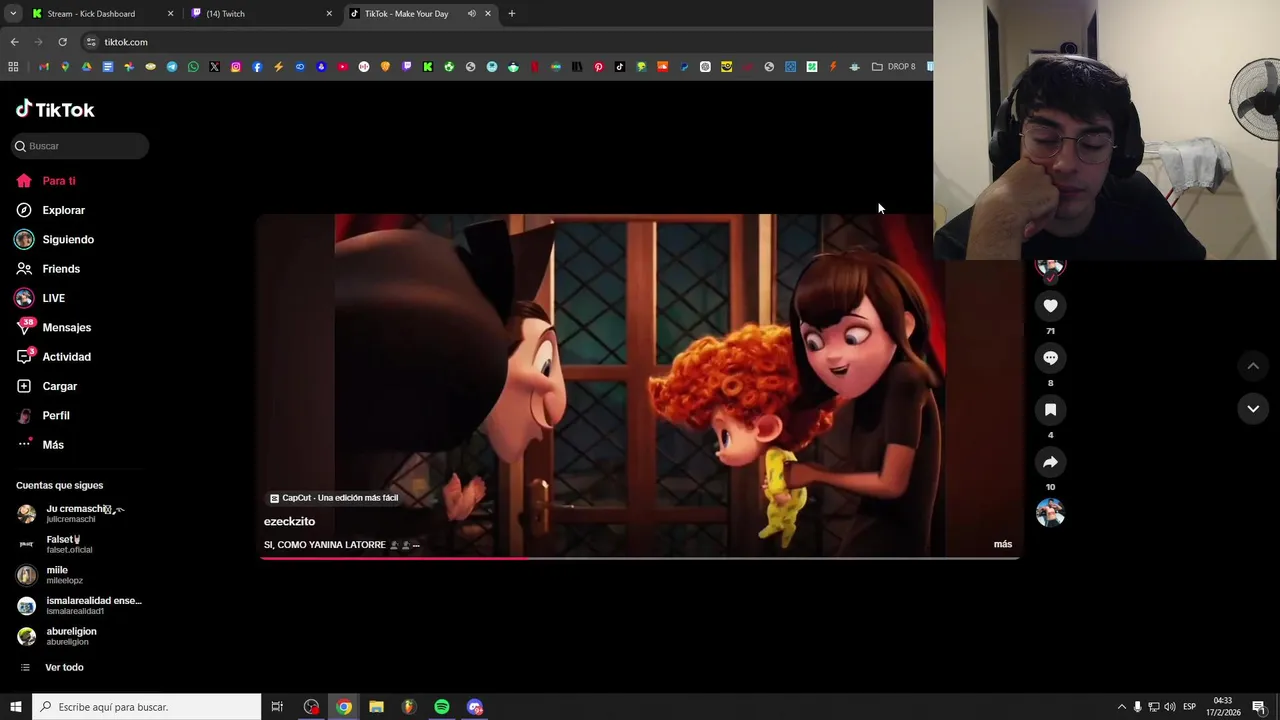The image size is (1280, 720).
Task: Go to the next video with down chevron
Action: coord(1253,408)
